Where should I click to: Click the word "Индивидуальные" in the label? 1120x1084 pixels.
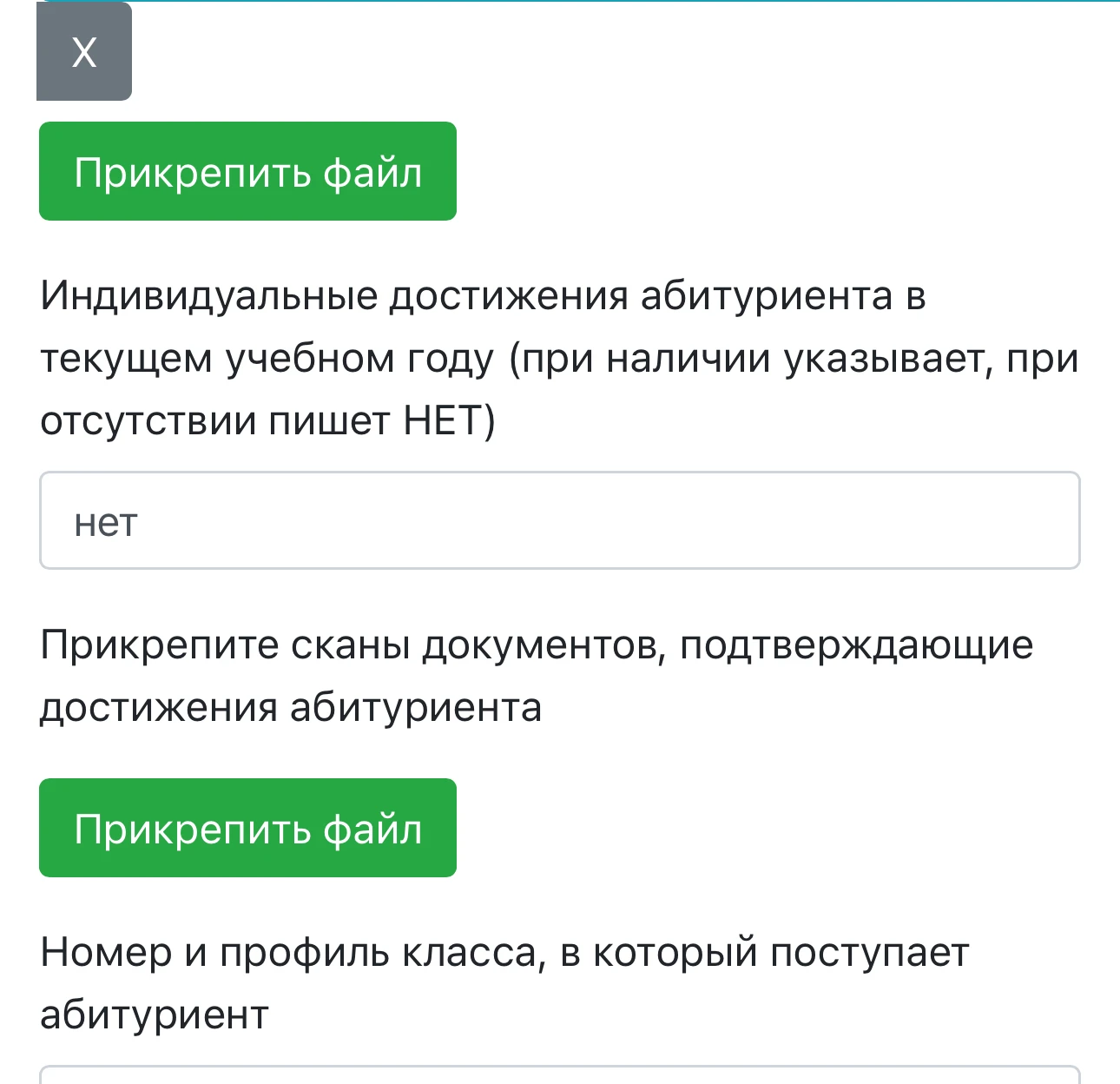pos(208,296)
